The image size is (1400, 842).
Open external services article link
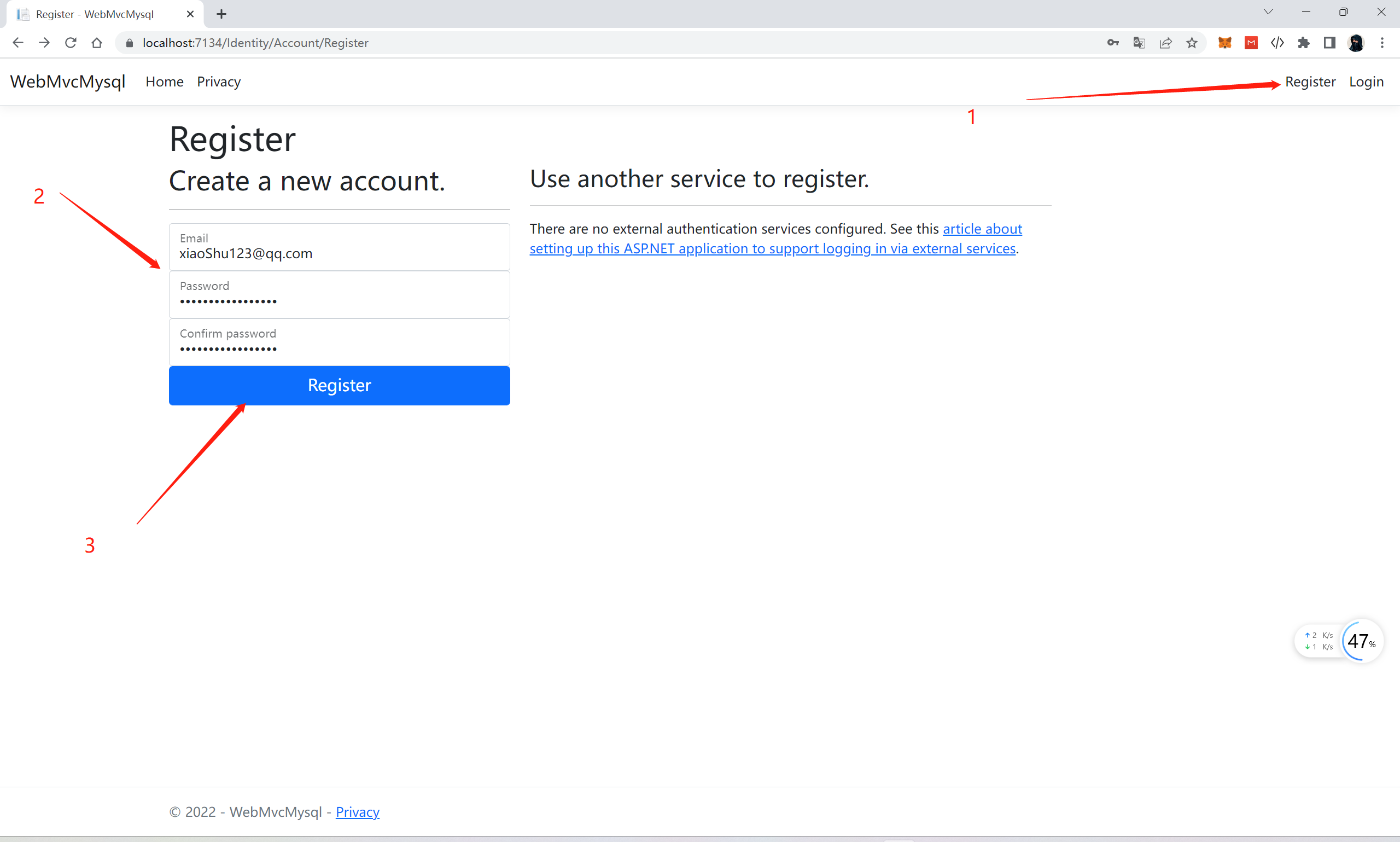(772, 248)
